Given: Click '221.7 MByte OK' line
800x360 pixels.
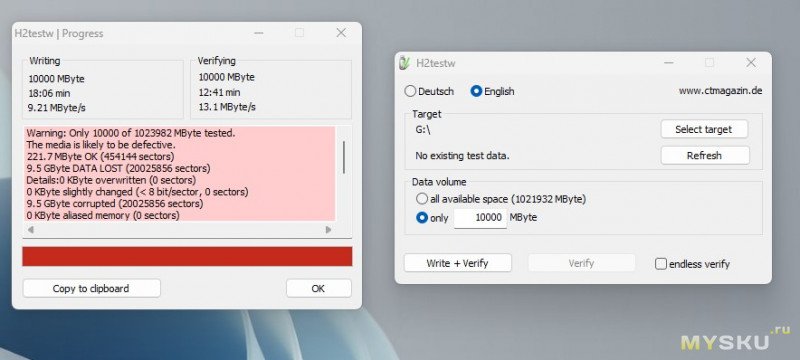Looking at the screenshot, I should (x=100, y=157).
